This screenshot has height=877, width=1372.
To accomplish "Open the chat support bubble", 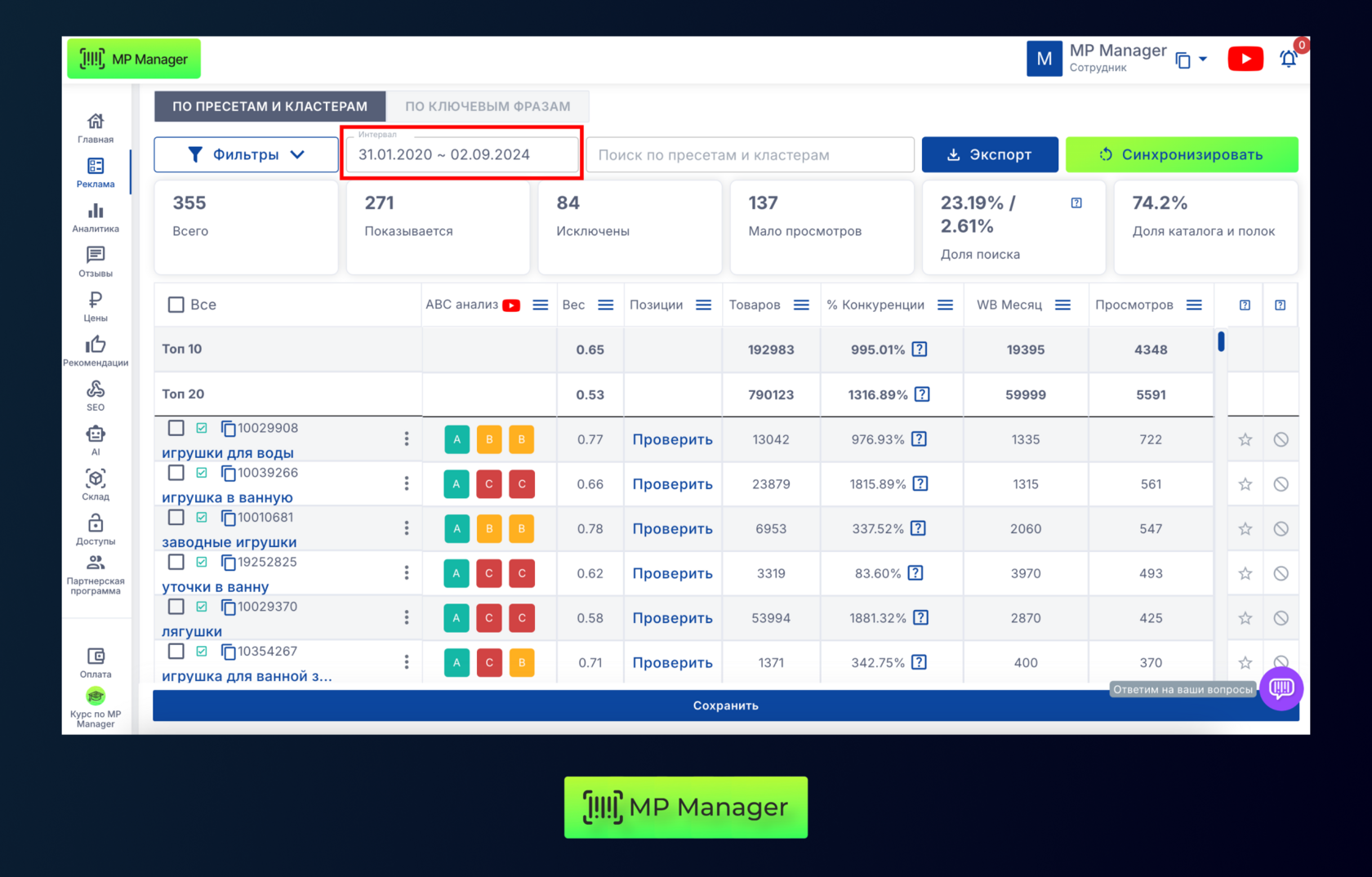I will (x=1281, y=688).
